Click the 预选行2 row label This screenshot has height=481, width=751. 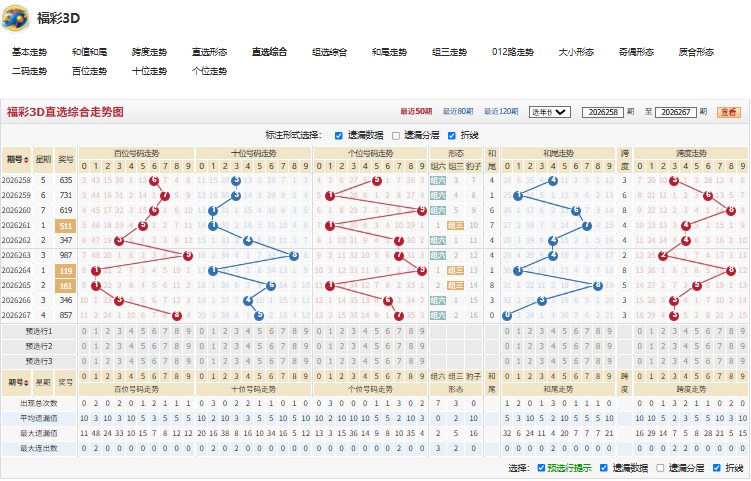tap(39, 346)
